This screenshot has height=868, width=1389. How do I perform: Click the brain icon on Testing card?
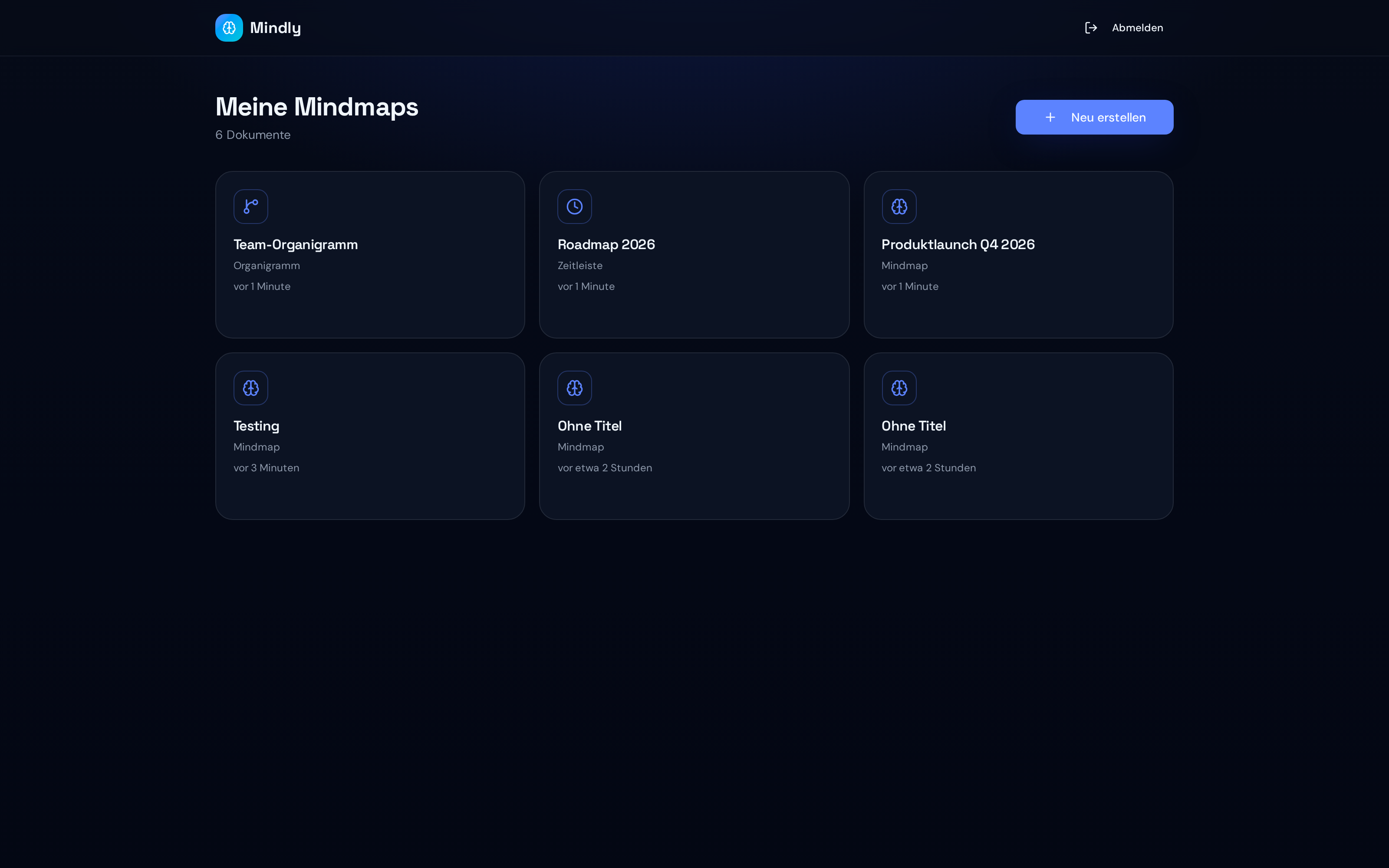click(251, 388)
